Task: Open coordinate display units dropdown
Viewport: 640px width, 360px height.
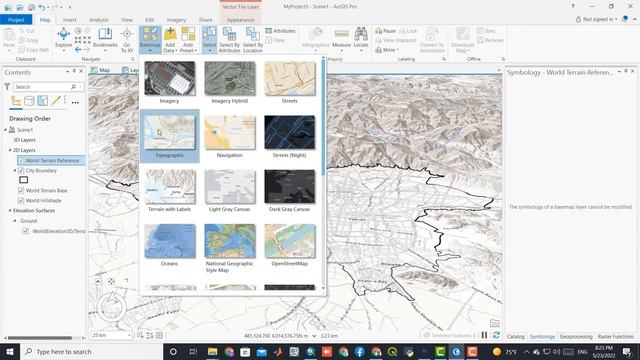Action: [x=314, y=336]
